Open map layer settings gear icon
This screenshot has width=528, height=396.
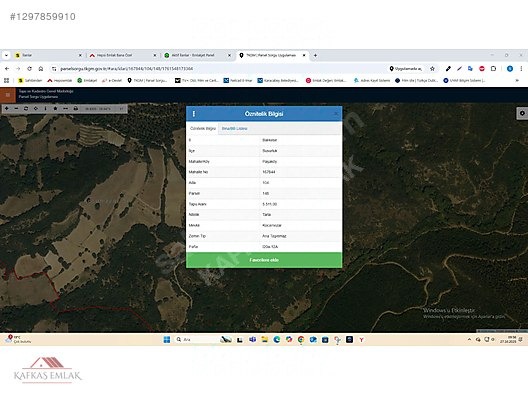[x=522, y=113]
